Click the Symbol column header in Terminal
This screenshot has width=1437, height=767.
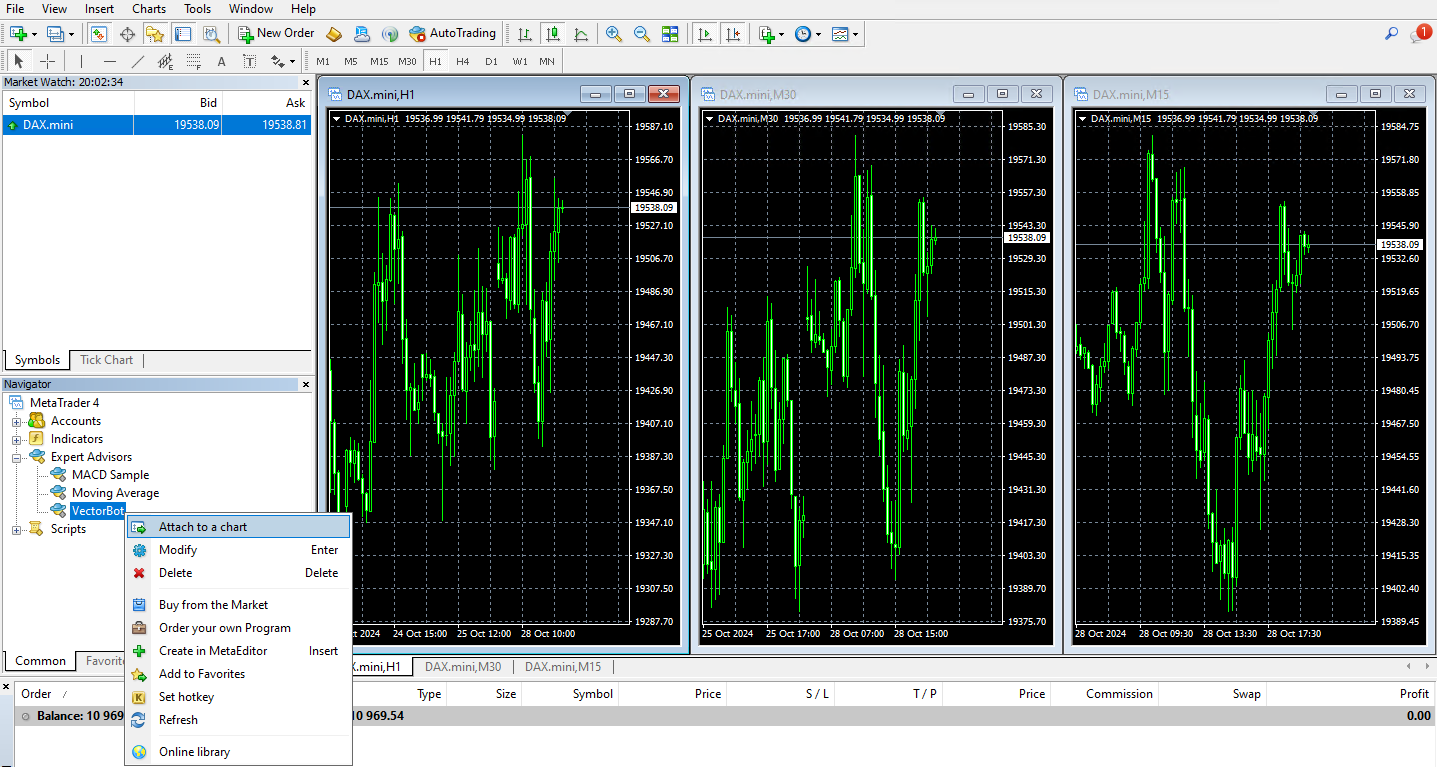pos(593,694)
